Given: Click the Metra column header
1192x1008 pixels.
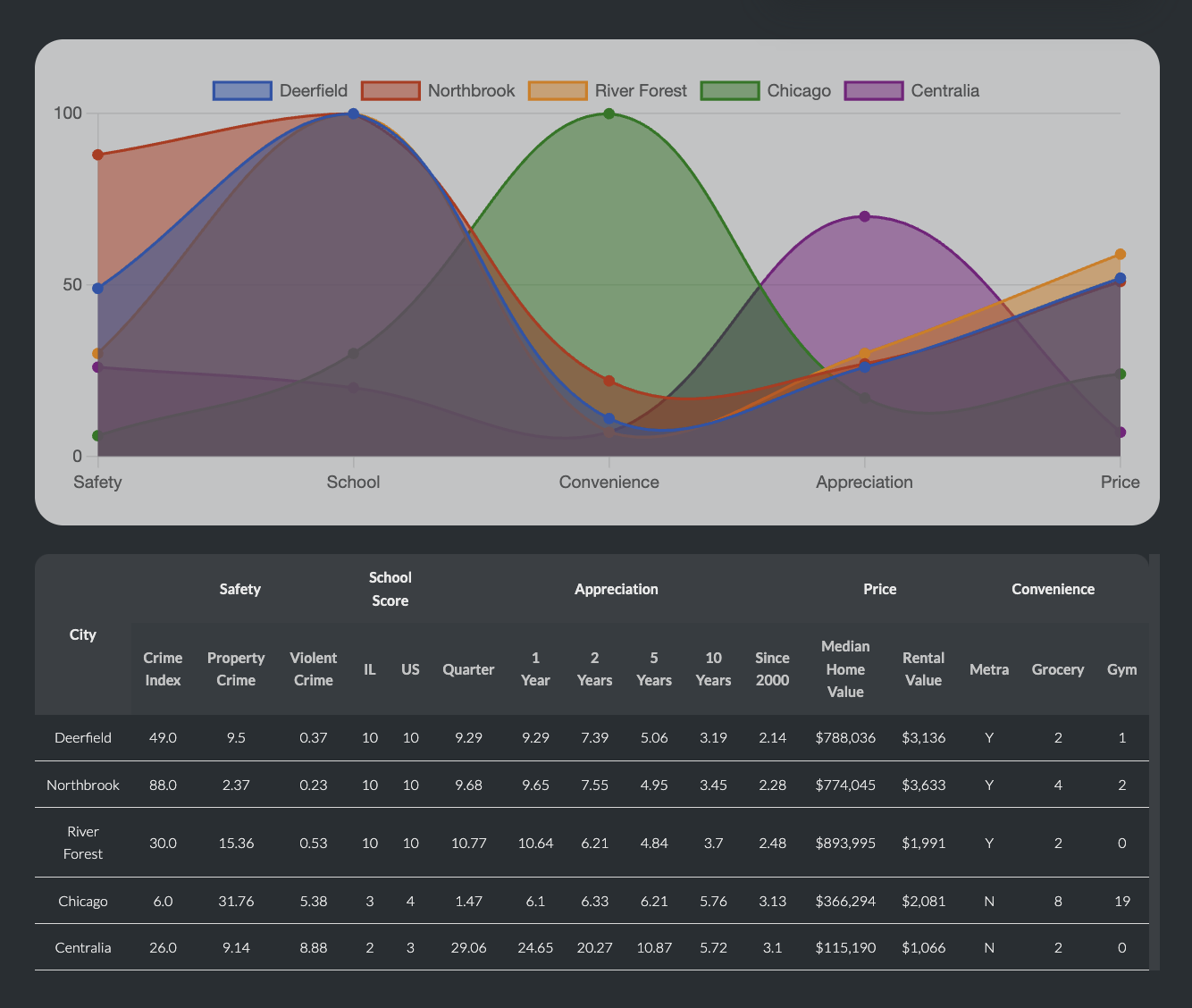Looking at the screenshot, I should pos(989,669).
